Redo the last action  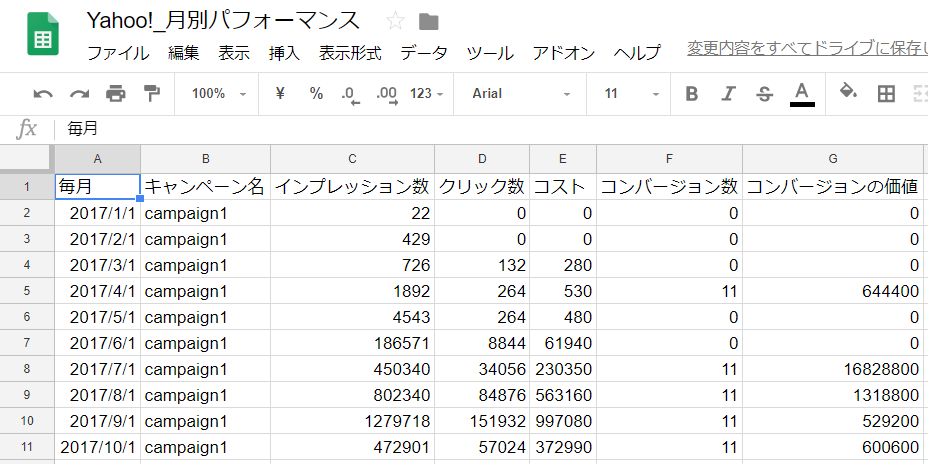(x=79, y=94)
